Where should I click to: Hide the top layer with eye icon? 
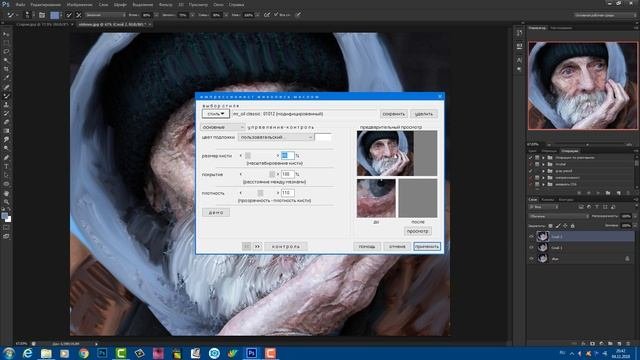click(531, 236)
